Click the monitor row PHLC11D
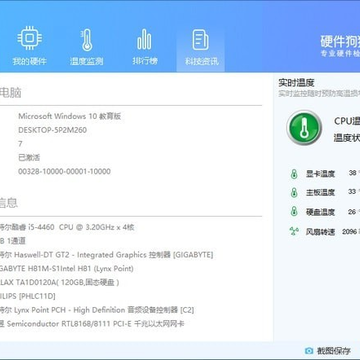Viewport: 360px width, 360px height. tap(28, 296)
